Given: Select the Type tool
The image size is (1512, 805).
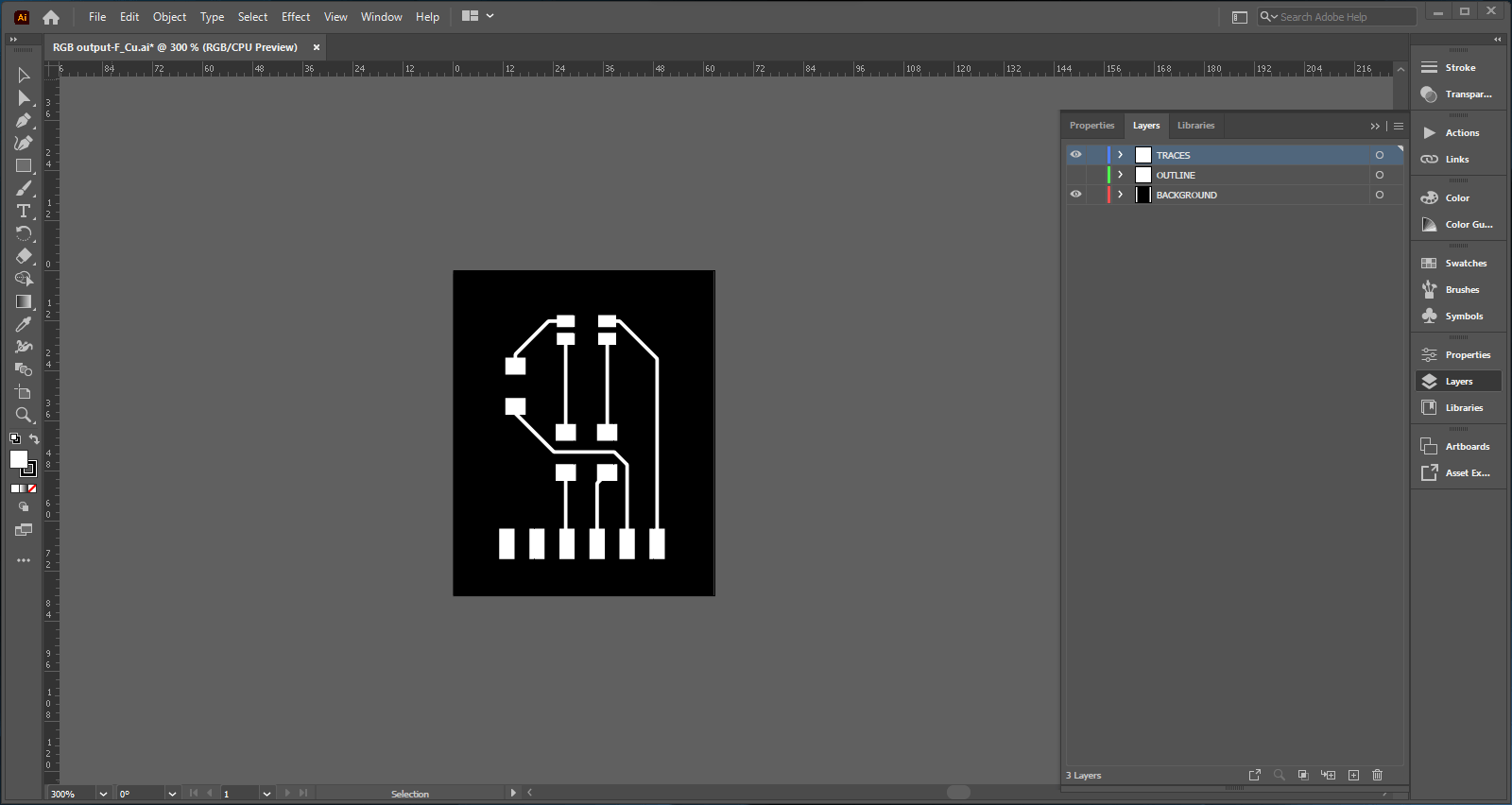Looking at the screenshot, I should coord(24,211).
